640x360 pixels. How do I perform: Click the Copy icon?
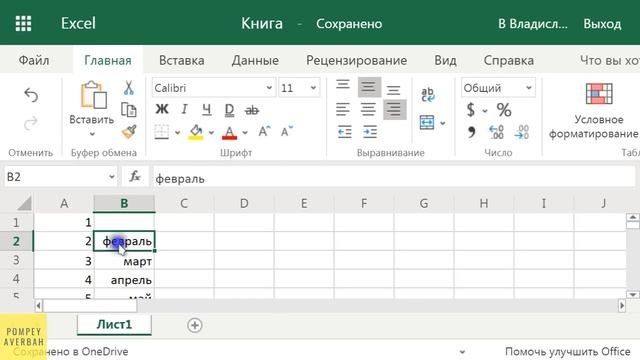[x=129, y=110]
